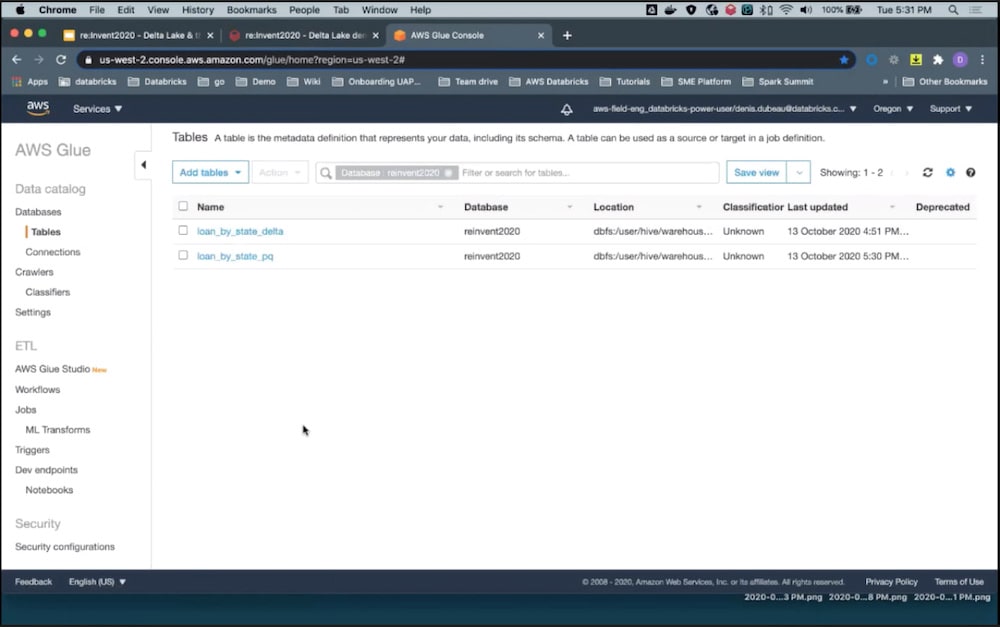Reload the page in Chrome
The width and height of the screenshot is (1000, 627).
pos(61,60)
